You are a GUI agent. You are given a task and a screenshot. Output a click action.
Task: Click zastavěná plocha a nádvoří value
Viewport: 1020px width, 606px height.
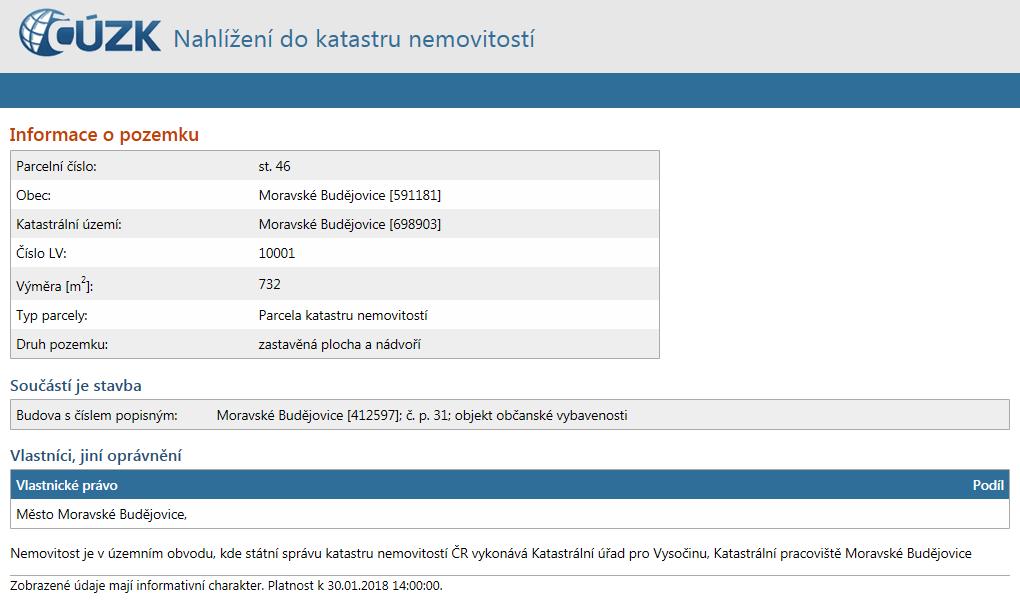(340, 345)
